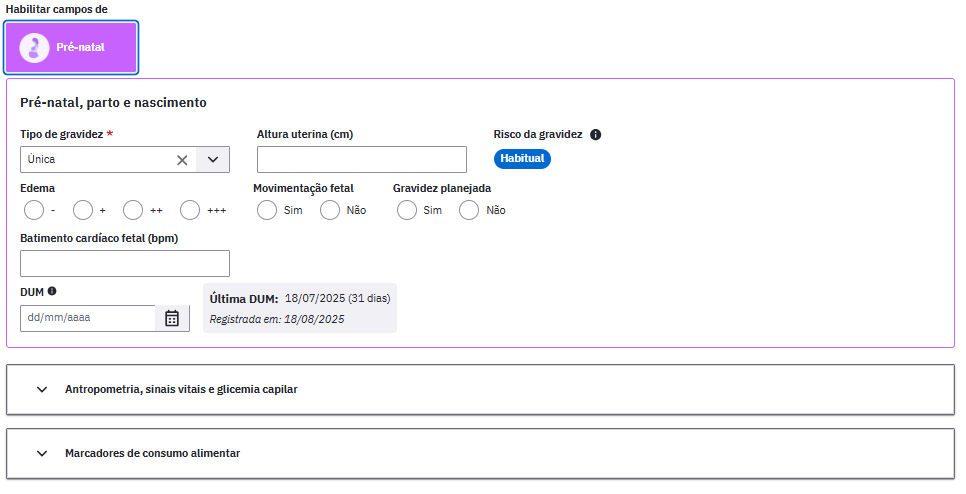Screen dimensions: 966x494
Task: Expand Marcadores de consumo alimentar section
Action: (481, 453)
